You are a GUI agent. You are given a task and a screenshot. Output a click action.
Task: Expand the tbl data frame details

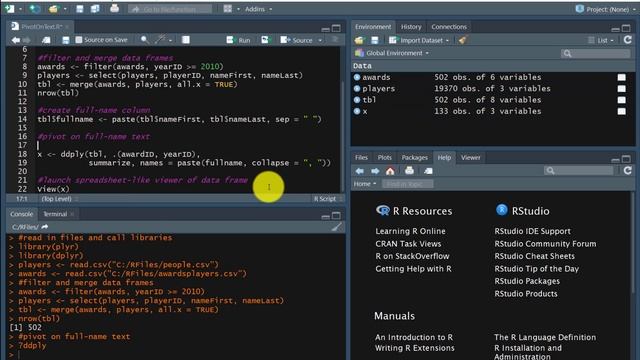tap(357, 100)
